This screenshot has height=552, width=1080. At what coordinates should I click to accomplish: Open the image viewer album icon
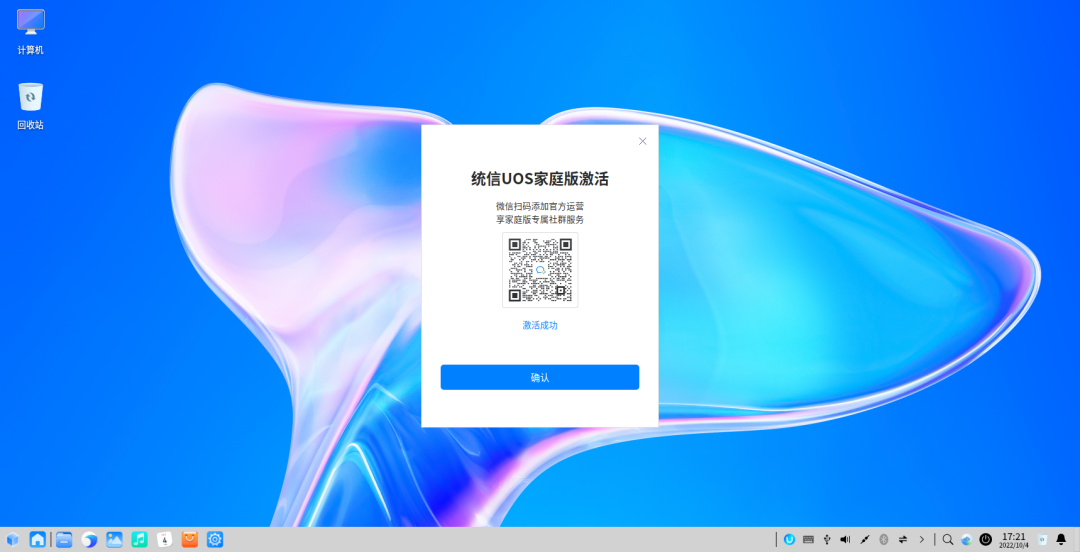[x=114, y=540]
